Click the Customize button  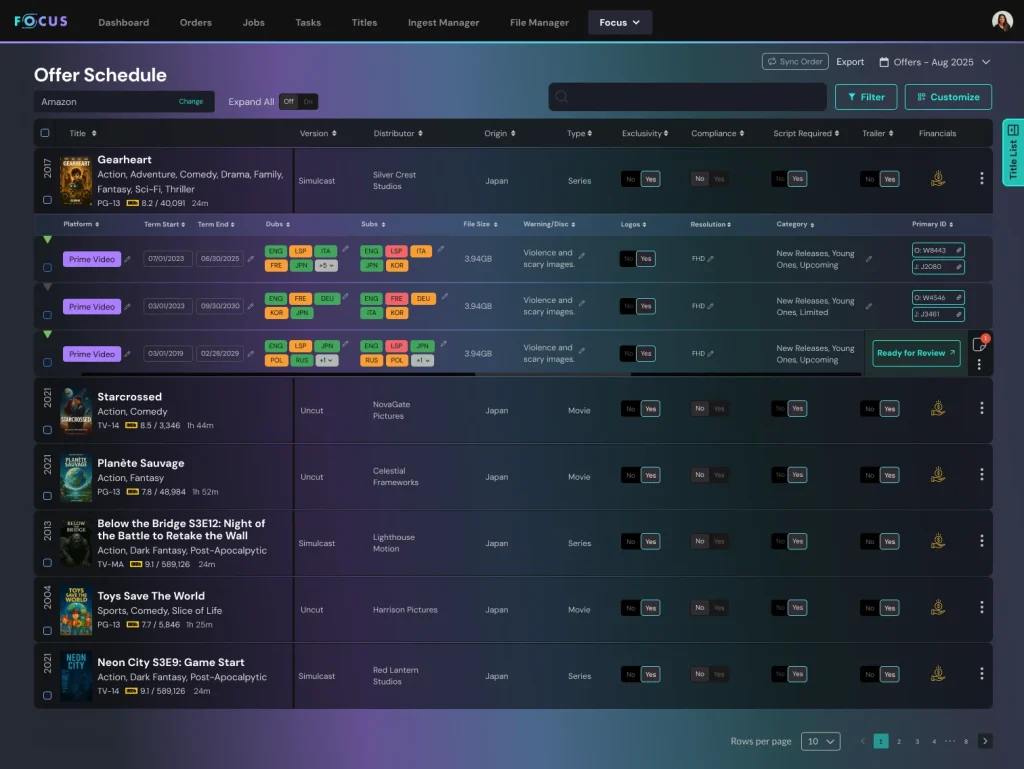point(948,97)
